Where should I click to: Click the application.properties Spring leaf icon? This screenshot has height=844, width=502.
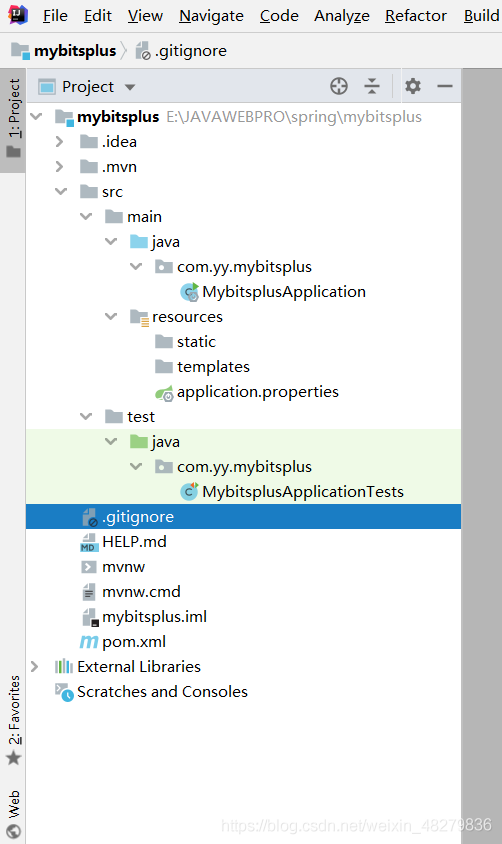[x=164, y=393]
